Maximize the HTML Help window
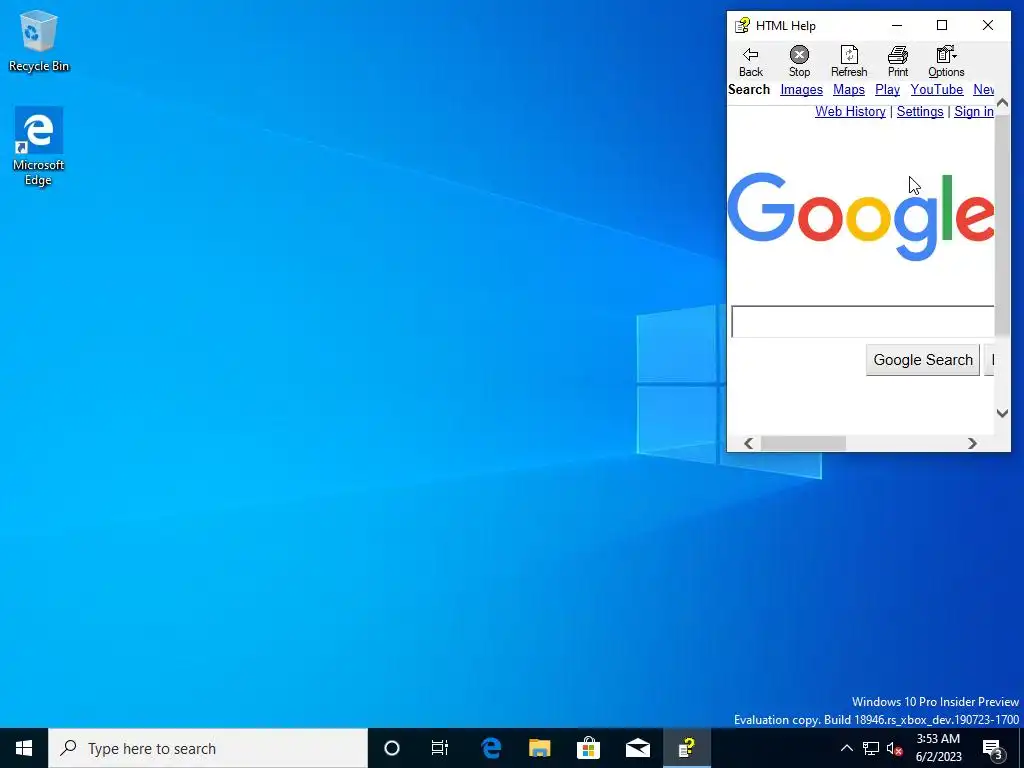The height and width of the screenshot is (768, 1024). (942, 25)
